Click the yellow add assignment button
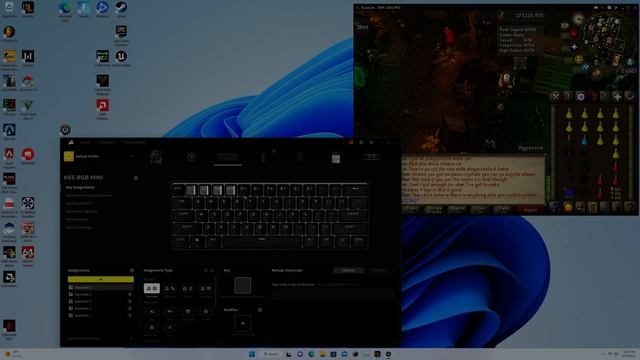 pos(100,279)
